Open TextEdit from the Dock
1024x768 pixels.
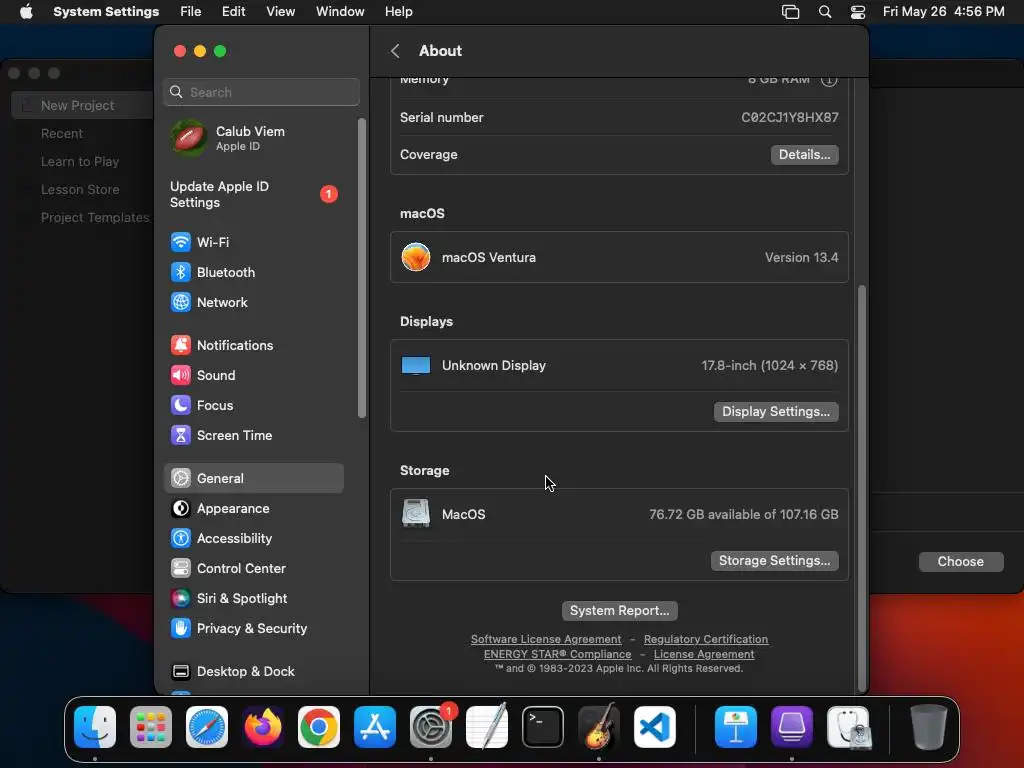tap(487, 727)
